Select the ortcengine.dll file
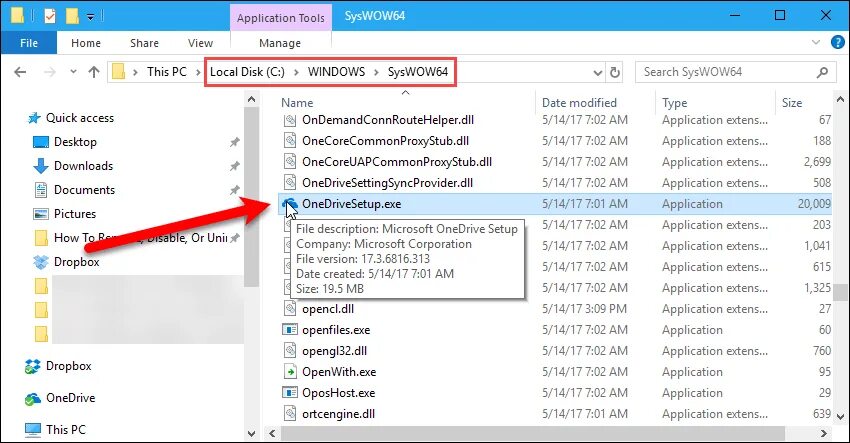850x443 pixels. coord(338,414)
